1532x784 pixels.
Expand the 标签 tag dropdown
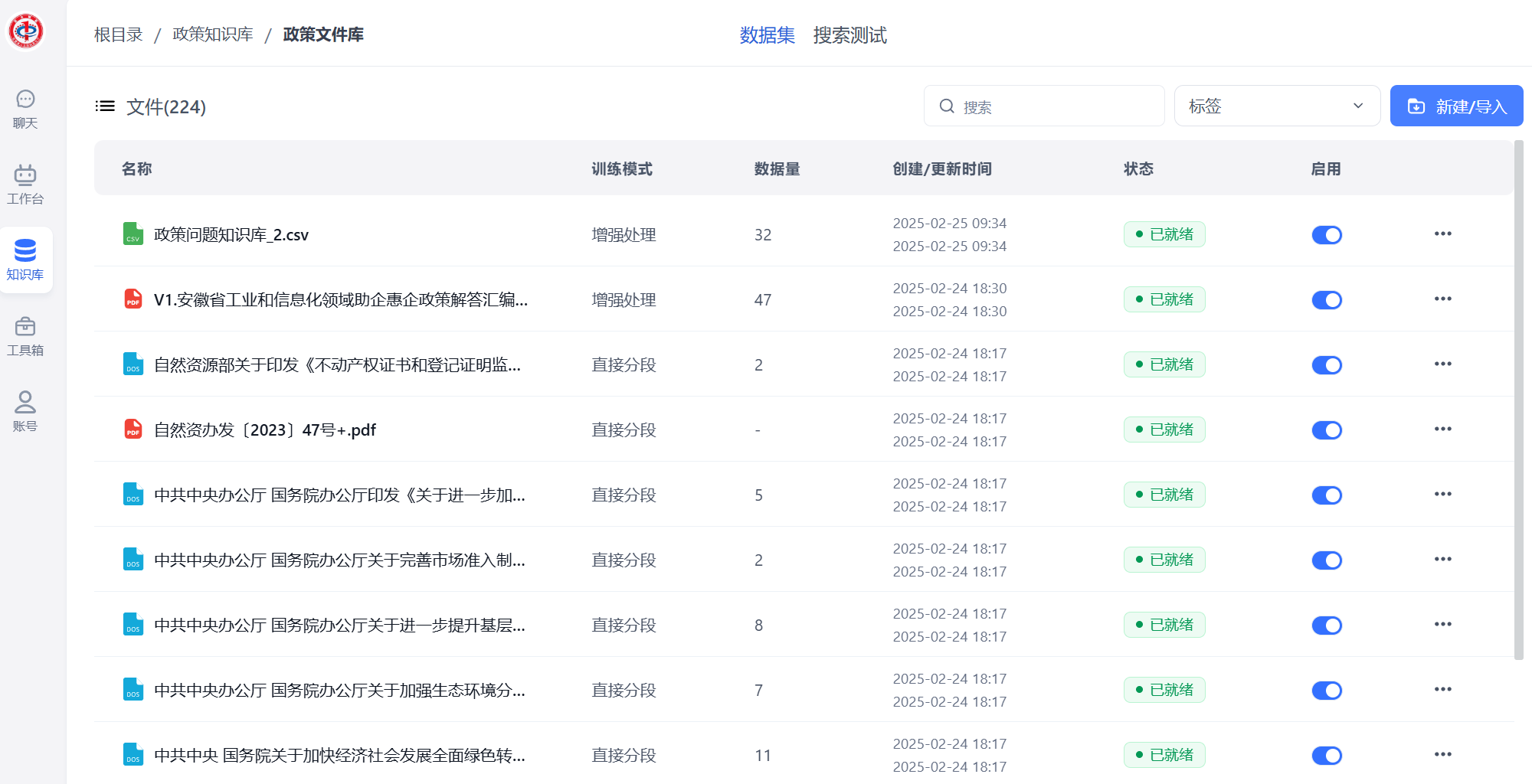point(1277,106)
